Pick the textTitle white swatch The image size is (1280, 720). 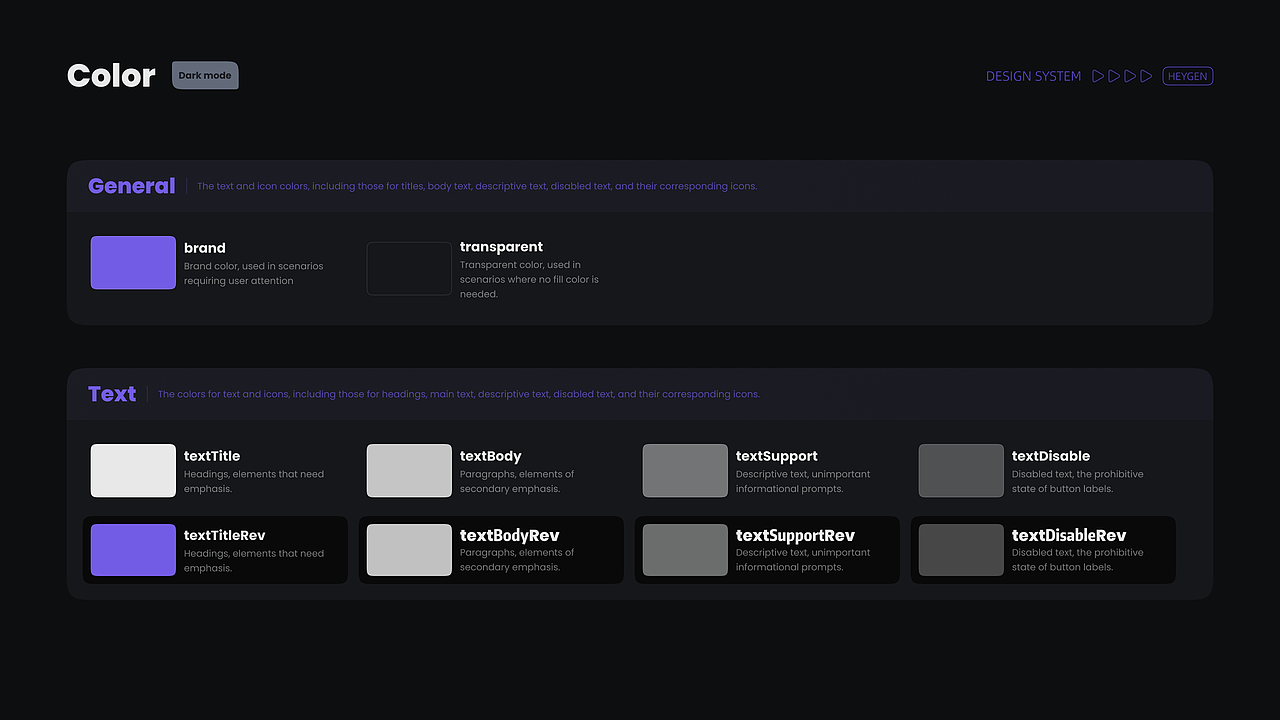(133, 471)
